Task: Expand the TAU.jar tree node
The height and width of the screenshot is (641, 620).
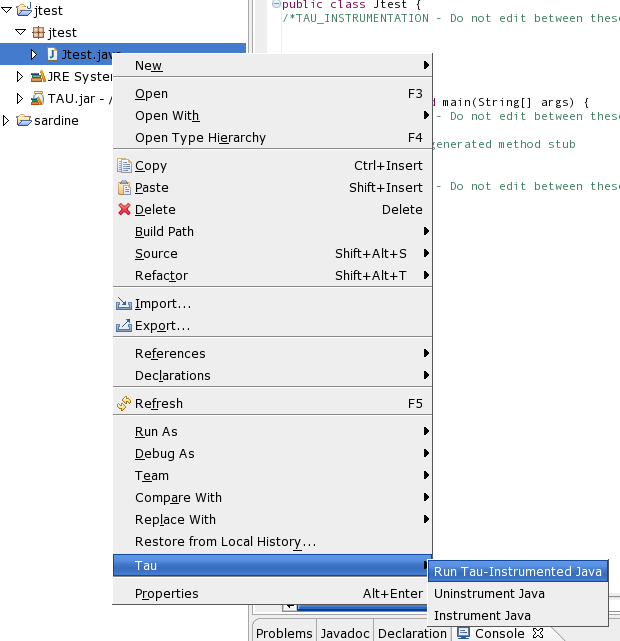Action: tap(20, 99)
